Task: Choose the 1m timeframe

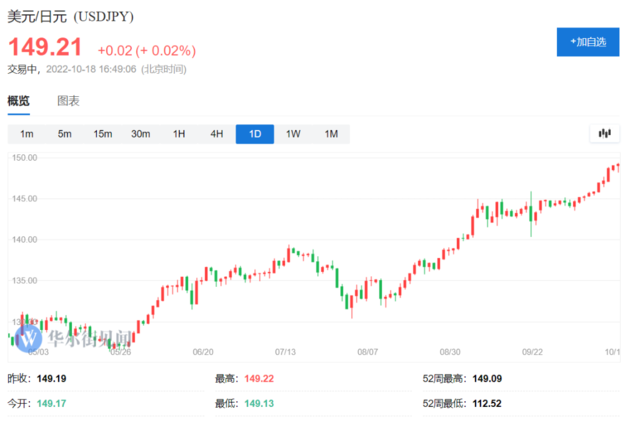Action: click(27, 134)
